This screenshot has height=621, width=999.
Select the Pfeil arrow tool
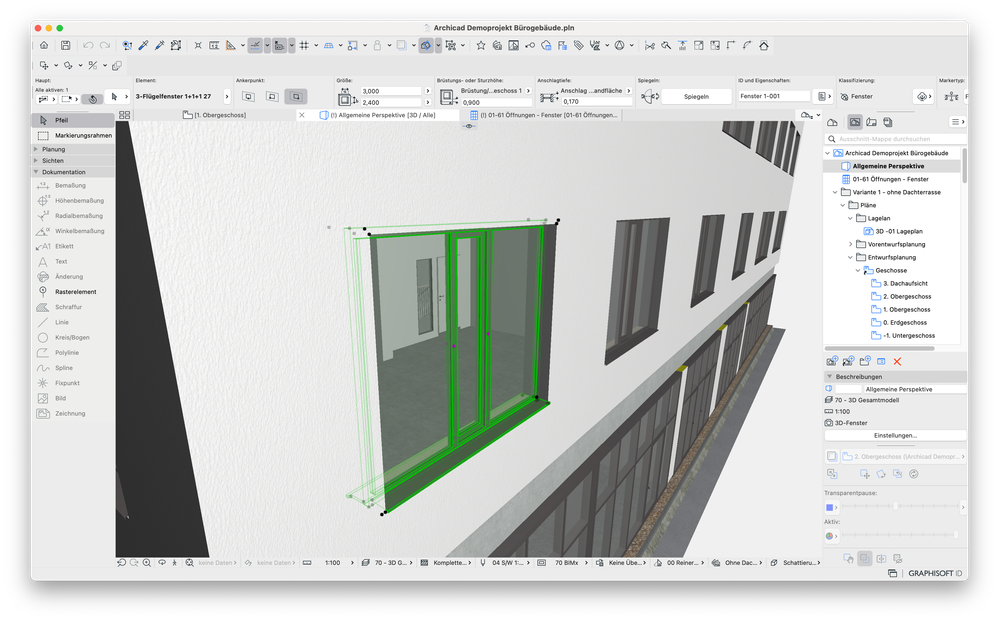tap(73, 120)
